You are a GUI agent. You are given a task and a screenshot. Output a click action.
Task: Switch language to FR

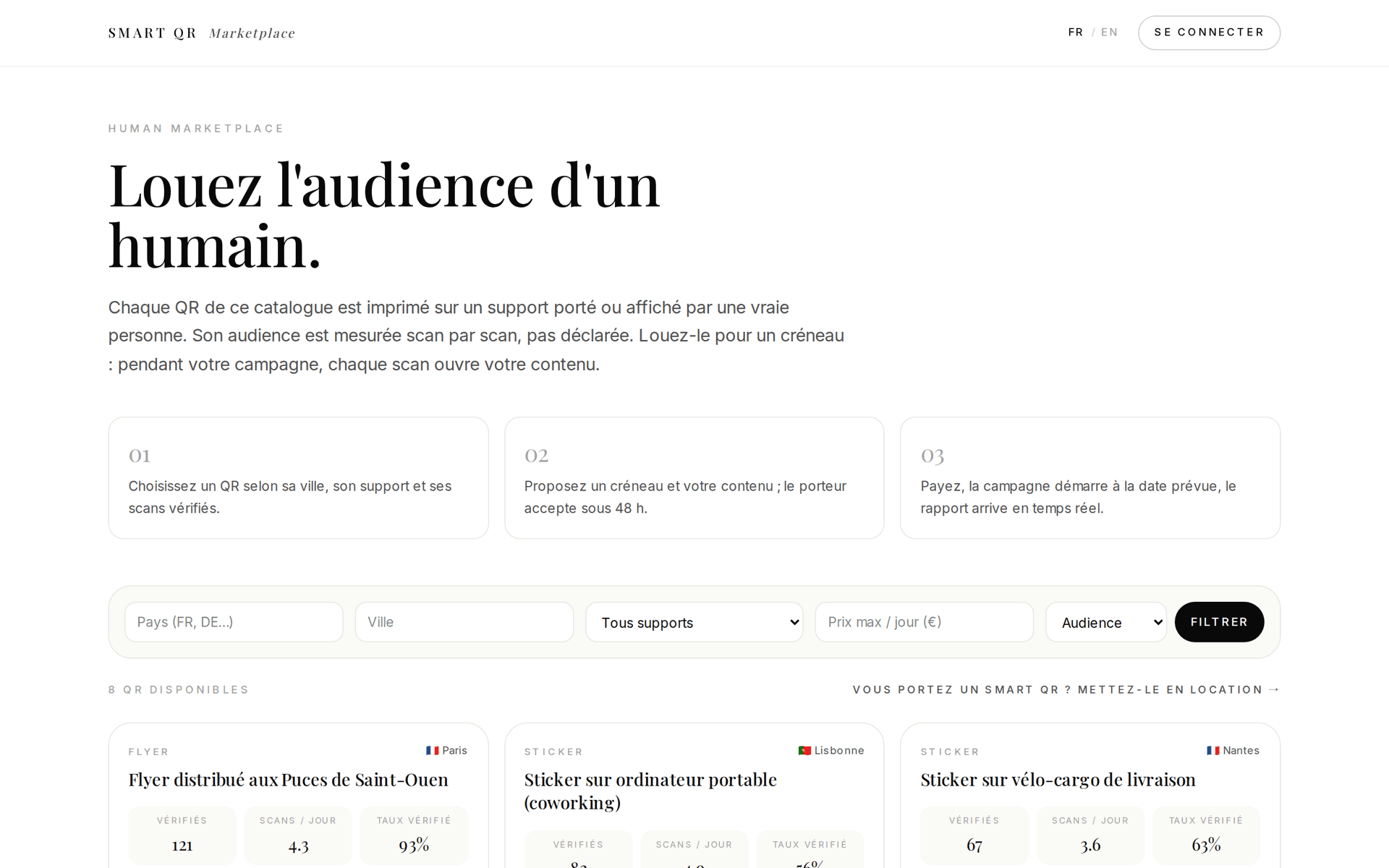pos(1076,33)
